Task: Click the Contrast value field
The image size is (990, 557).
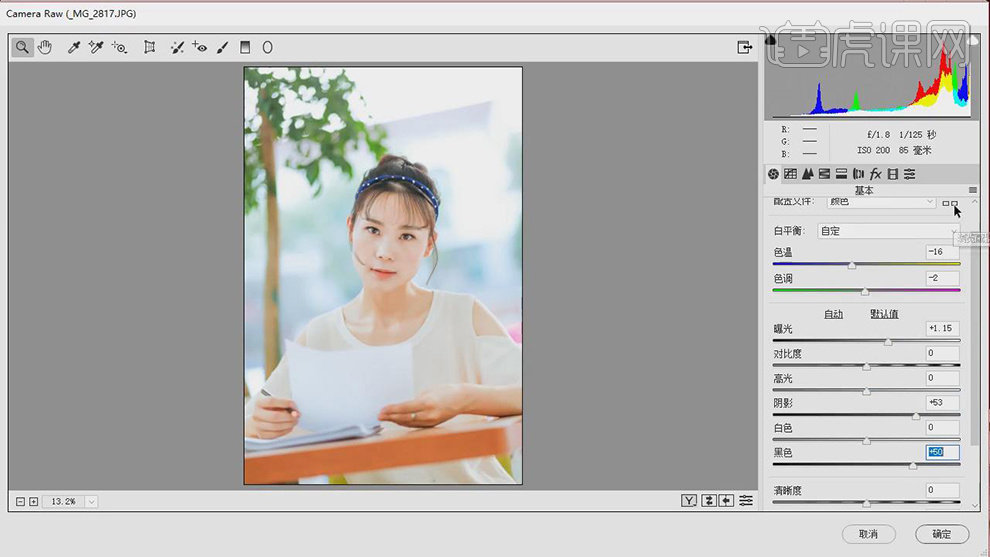Action: (x=943, y=353)
